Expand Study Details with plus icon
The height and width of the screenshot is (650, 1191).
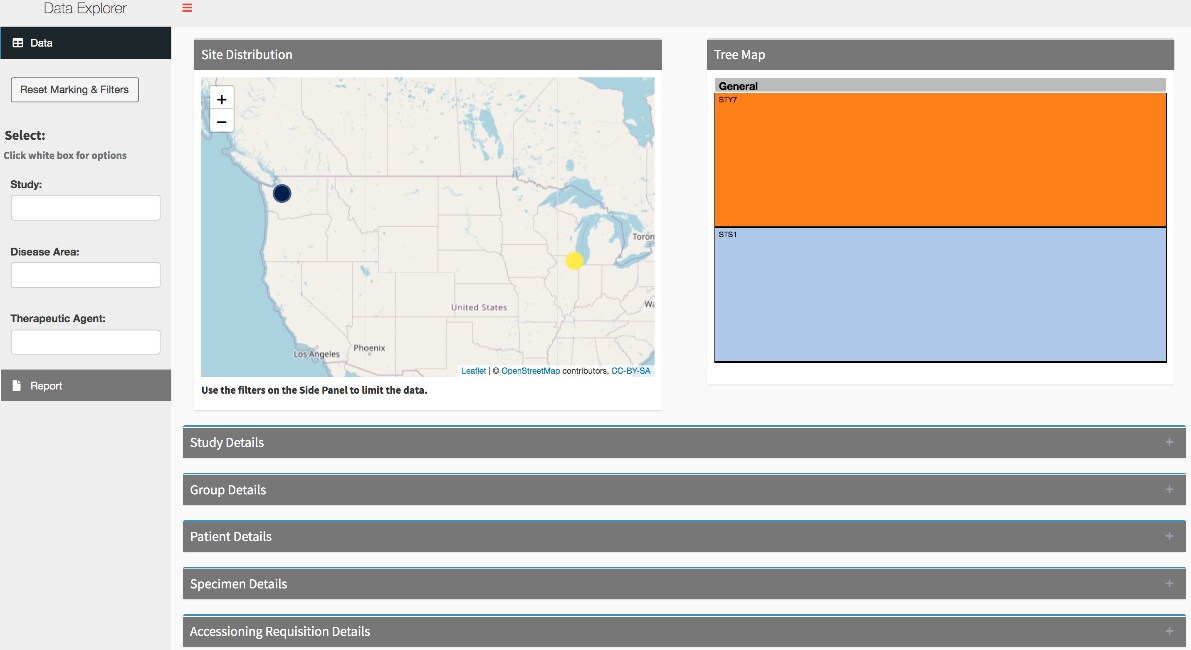[1169, 443]
